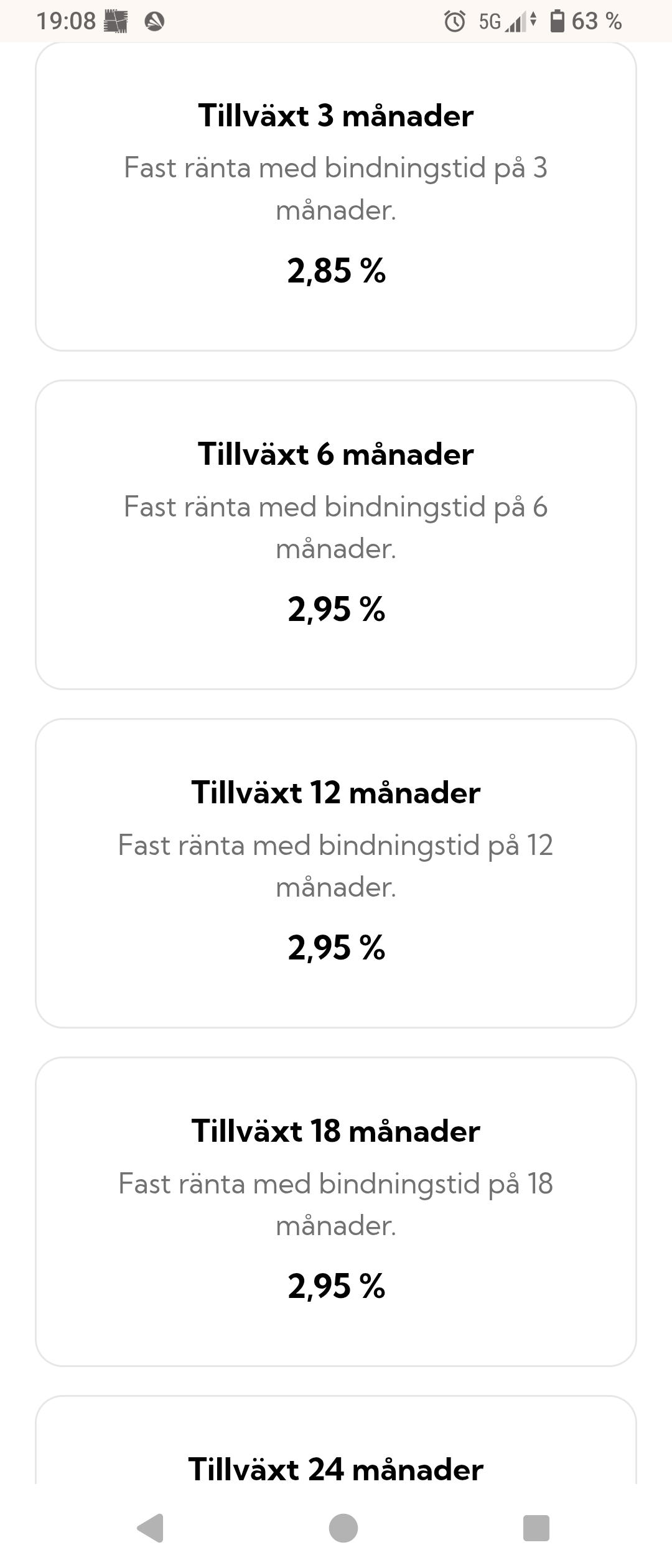Open the partially visible Tillväxt 24 månader card
This screenshot has width=672, height=1568.
click(x=336, y=1468)
